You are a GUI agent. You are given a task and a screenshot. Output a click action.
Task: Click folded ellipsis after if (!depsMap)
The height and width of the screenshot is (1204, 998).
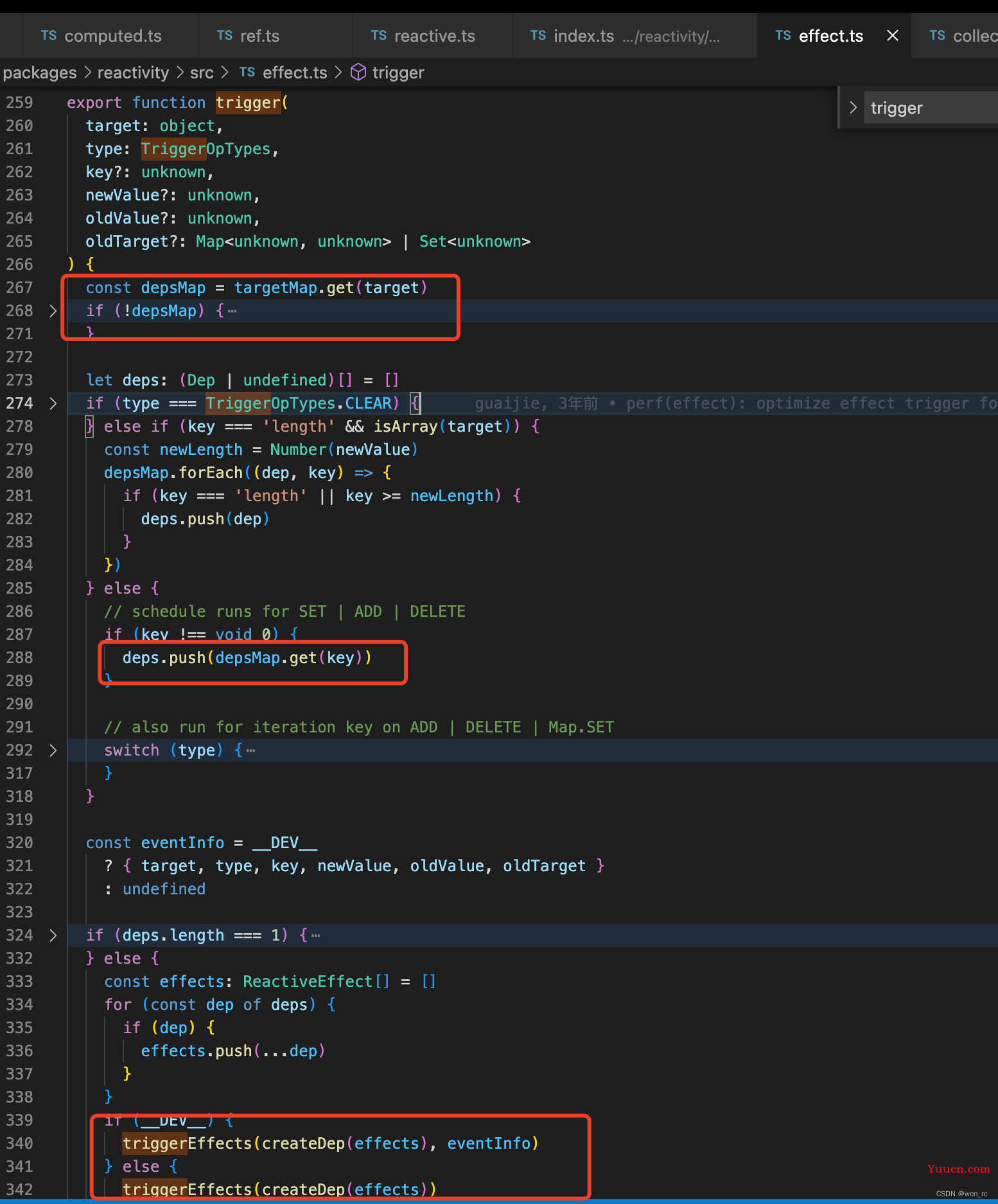coord(232,312)
